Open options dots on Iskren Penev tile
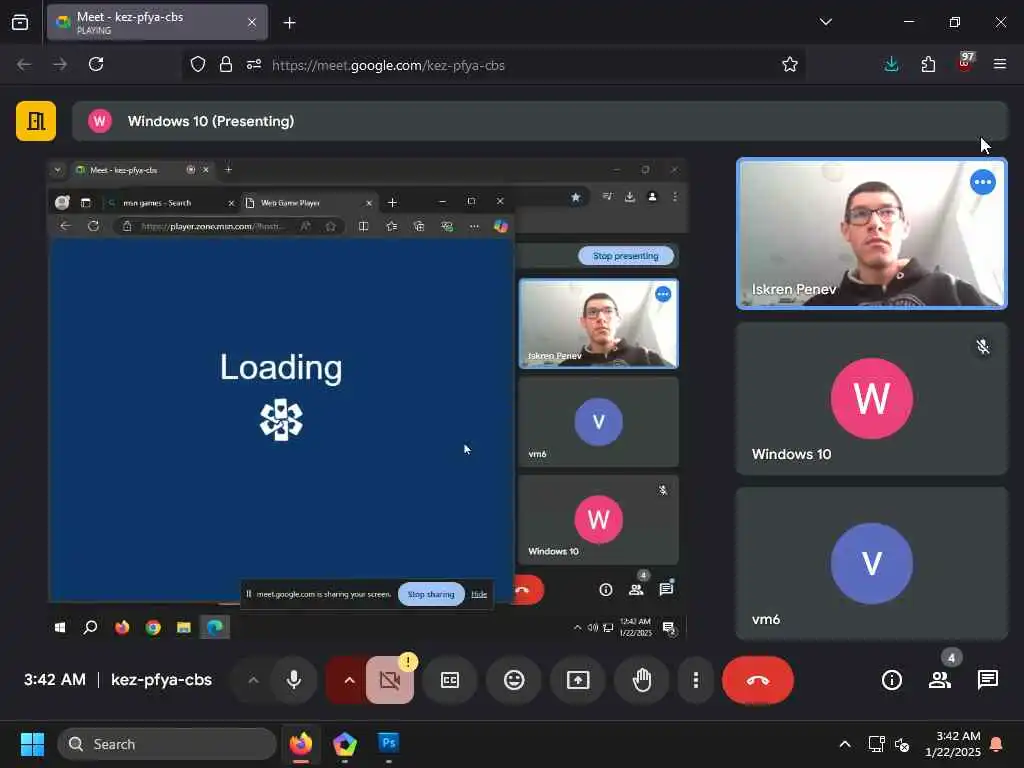This screenshot has width=1024, height=768. click(983, 182)
